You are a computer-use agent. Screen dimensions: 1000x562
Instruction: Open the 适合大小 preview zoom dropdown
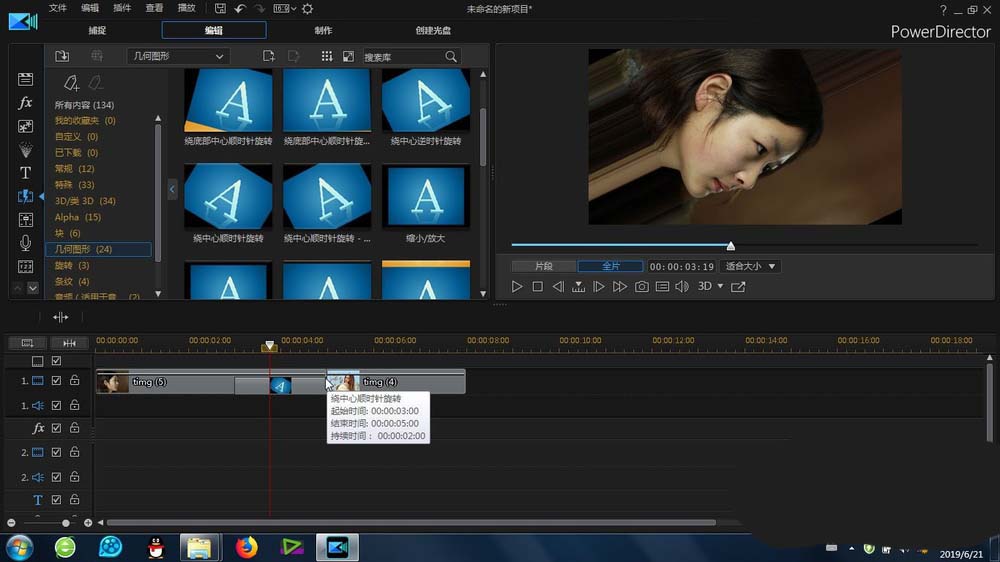click(x=752, y=267)
